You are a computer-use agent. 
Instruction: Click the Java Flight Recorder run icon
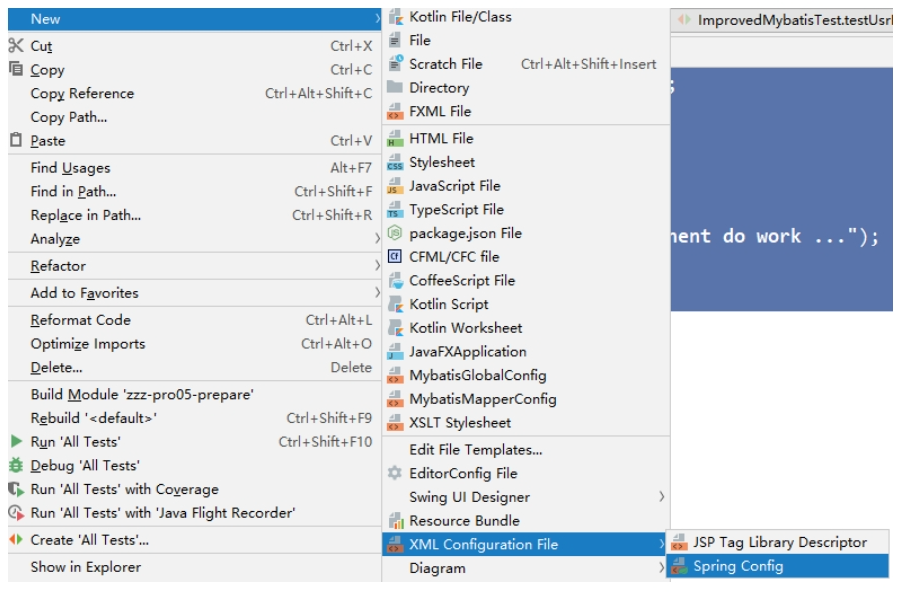(x=16, y=513)
